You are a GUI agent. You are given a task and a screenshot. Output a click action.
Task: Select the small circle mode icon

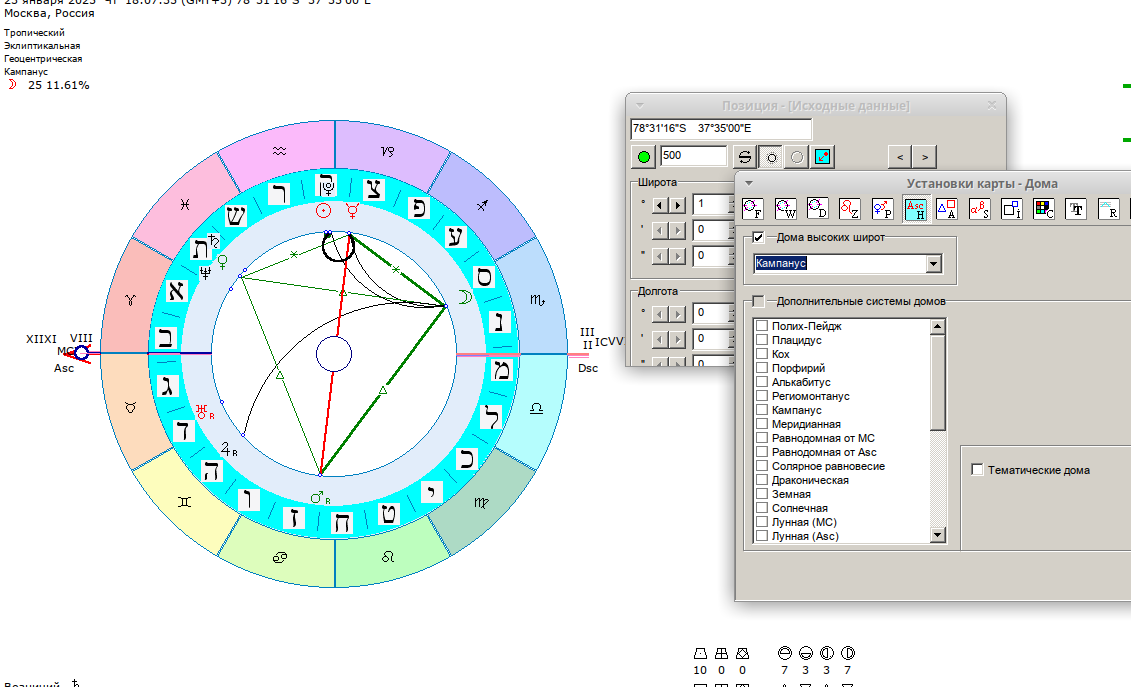pyautogui.click(x=772, y=157)
